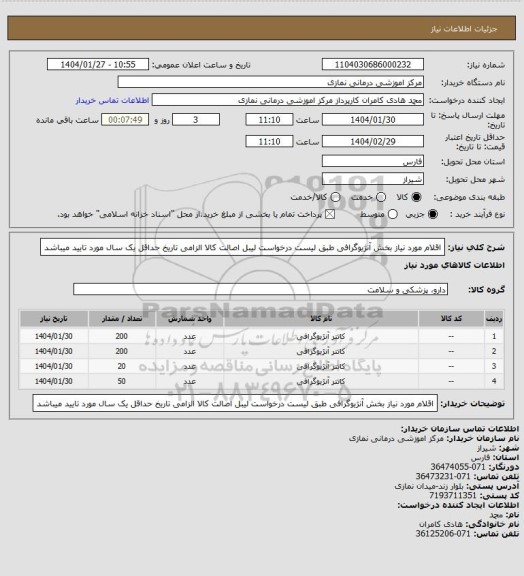Click family name هادی کامران in footer
Screen dimensions: 524x576
pyautogui.click(x=442, y=524)
